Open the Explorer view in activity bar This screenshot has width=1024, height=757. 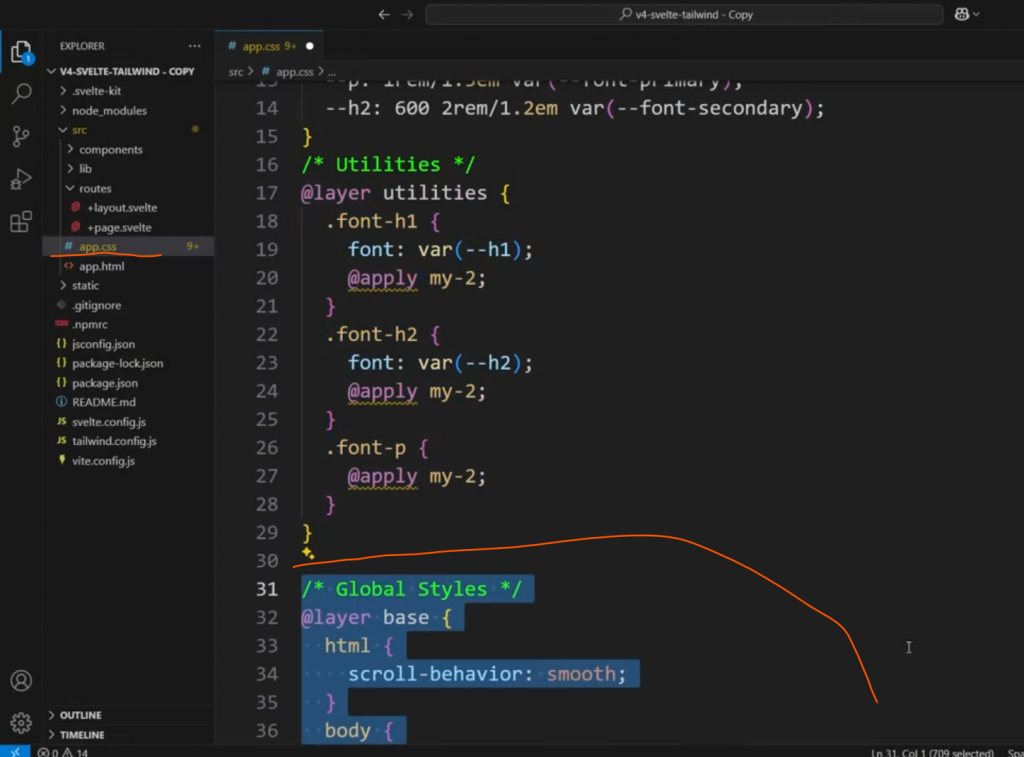coord(21,52)
